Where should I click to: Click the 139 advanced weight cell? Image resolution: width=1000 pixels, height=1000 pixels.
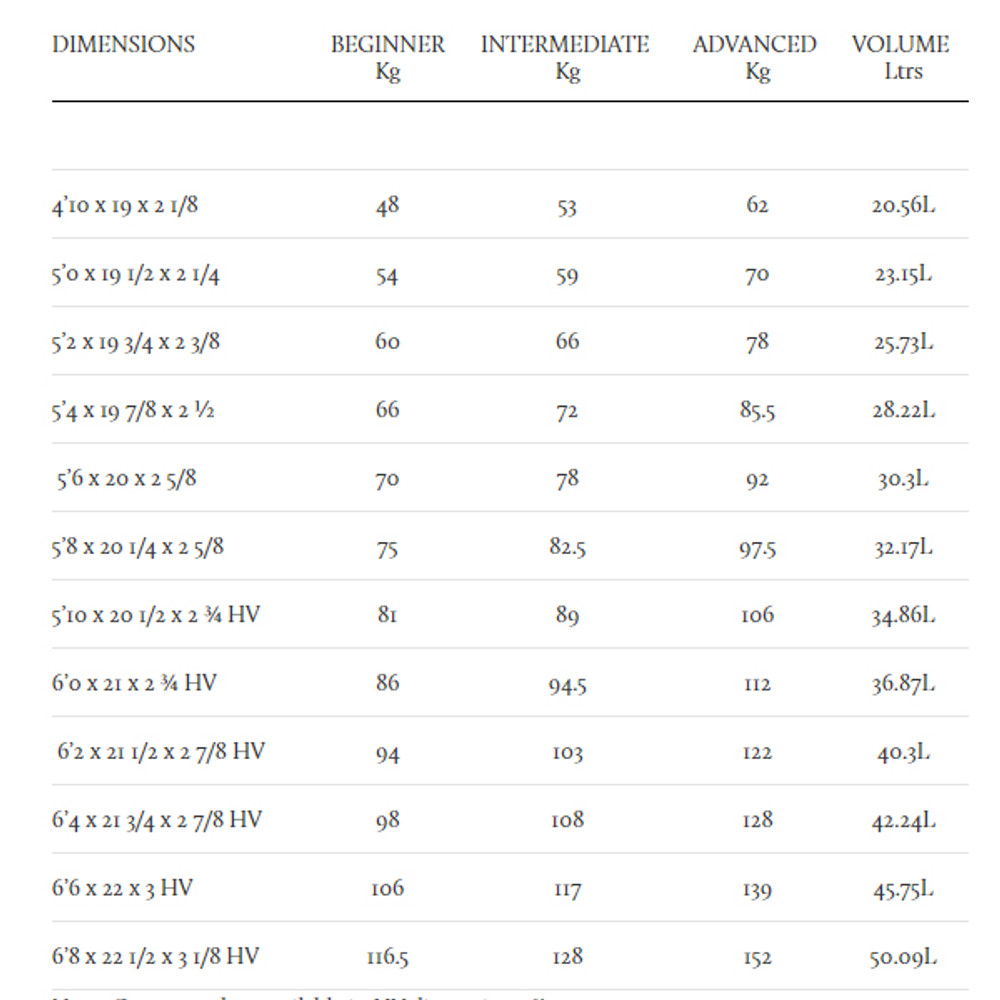757,889
